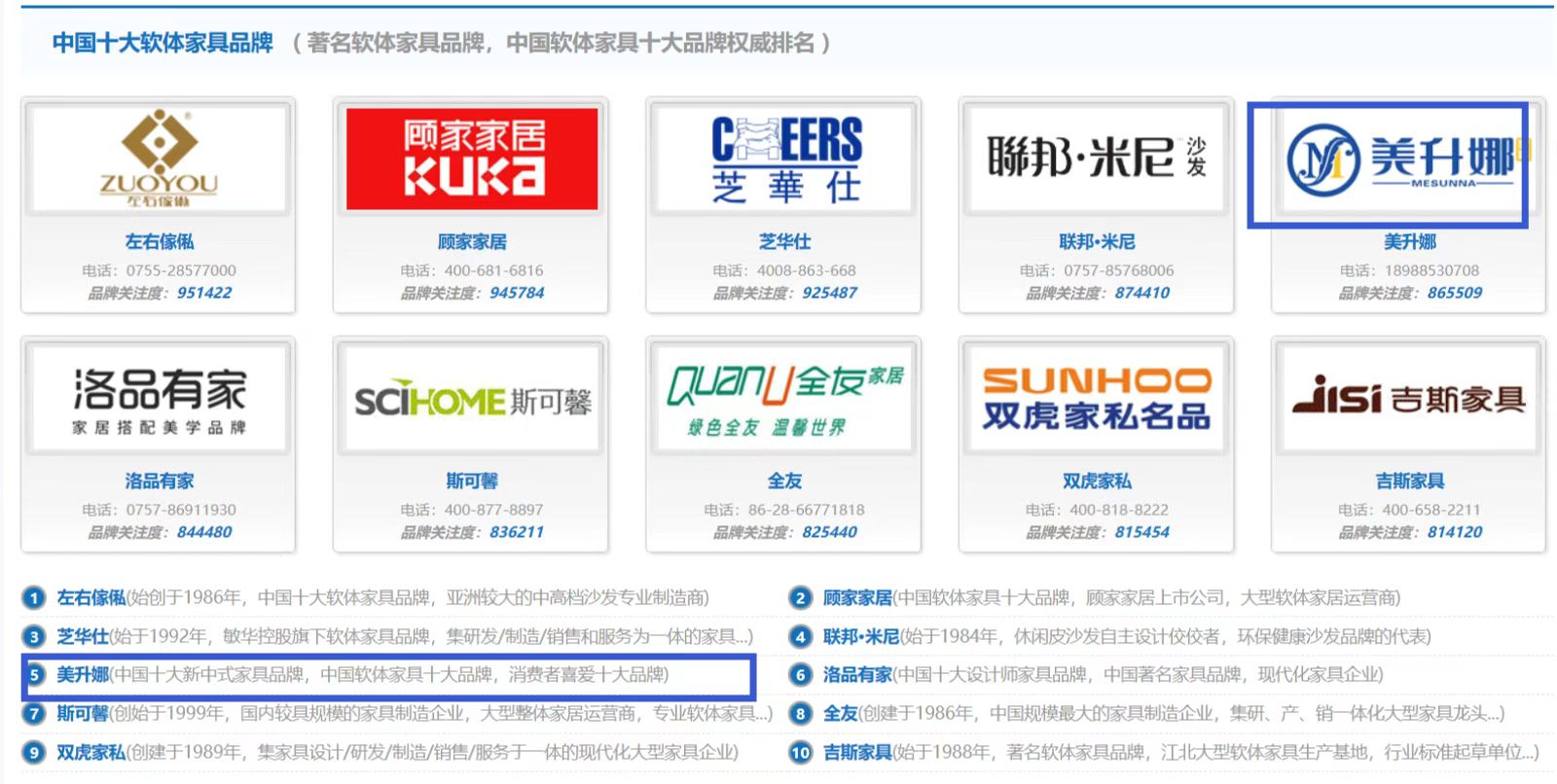1557x784 pixels.
Task: Click the 联邦·米尼 brand name under its logo
Action: pyautogui.click(x=1097, y=241)
